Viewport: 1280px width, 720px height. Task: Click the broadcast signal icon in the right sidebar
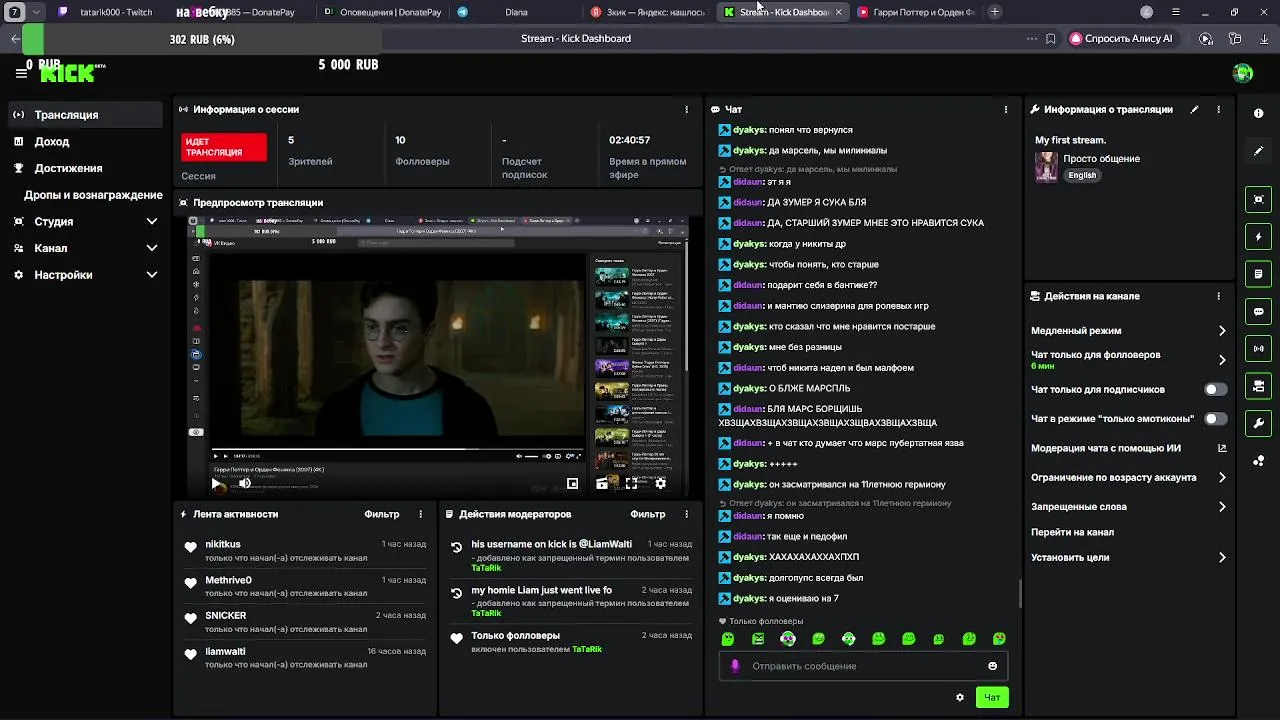pos(1258,349)
